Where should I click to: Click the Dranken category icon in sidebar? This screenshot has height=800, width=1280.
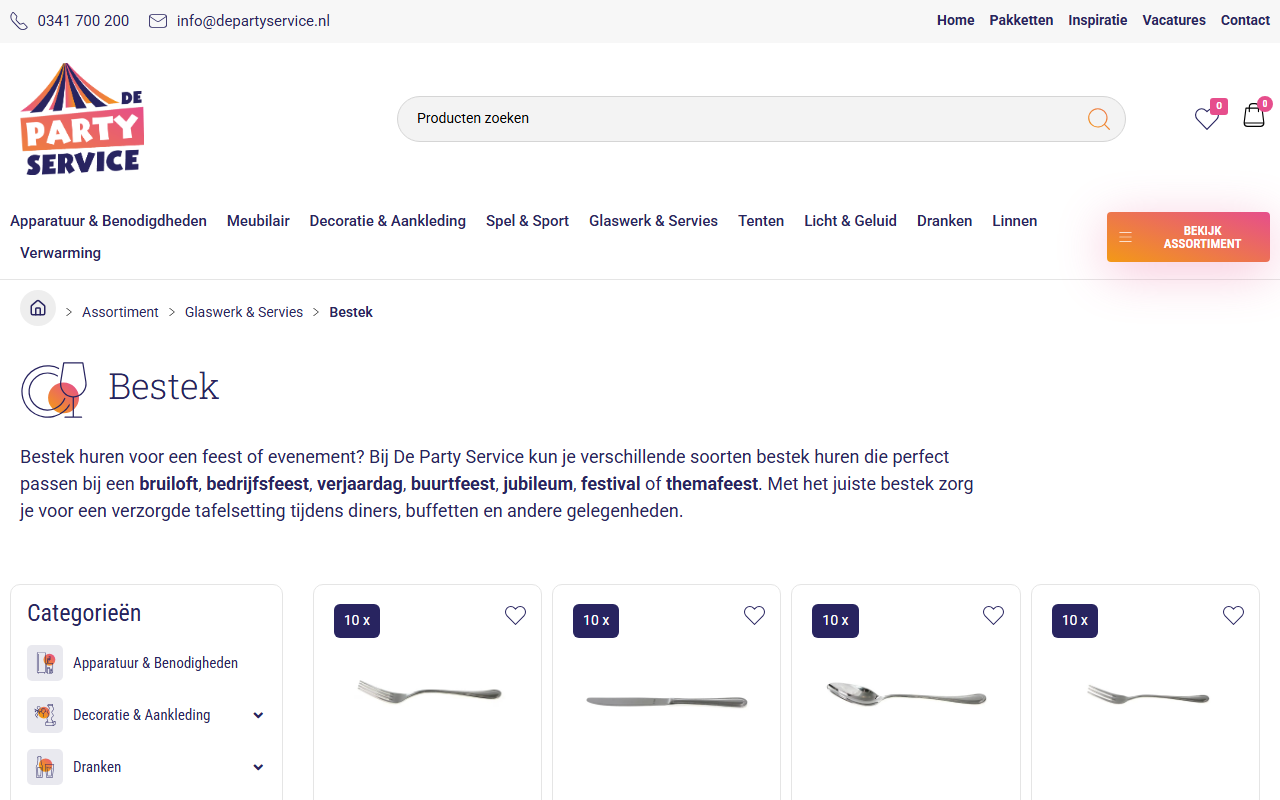click(x=45, y=767)
